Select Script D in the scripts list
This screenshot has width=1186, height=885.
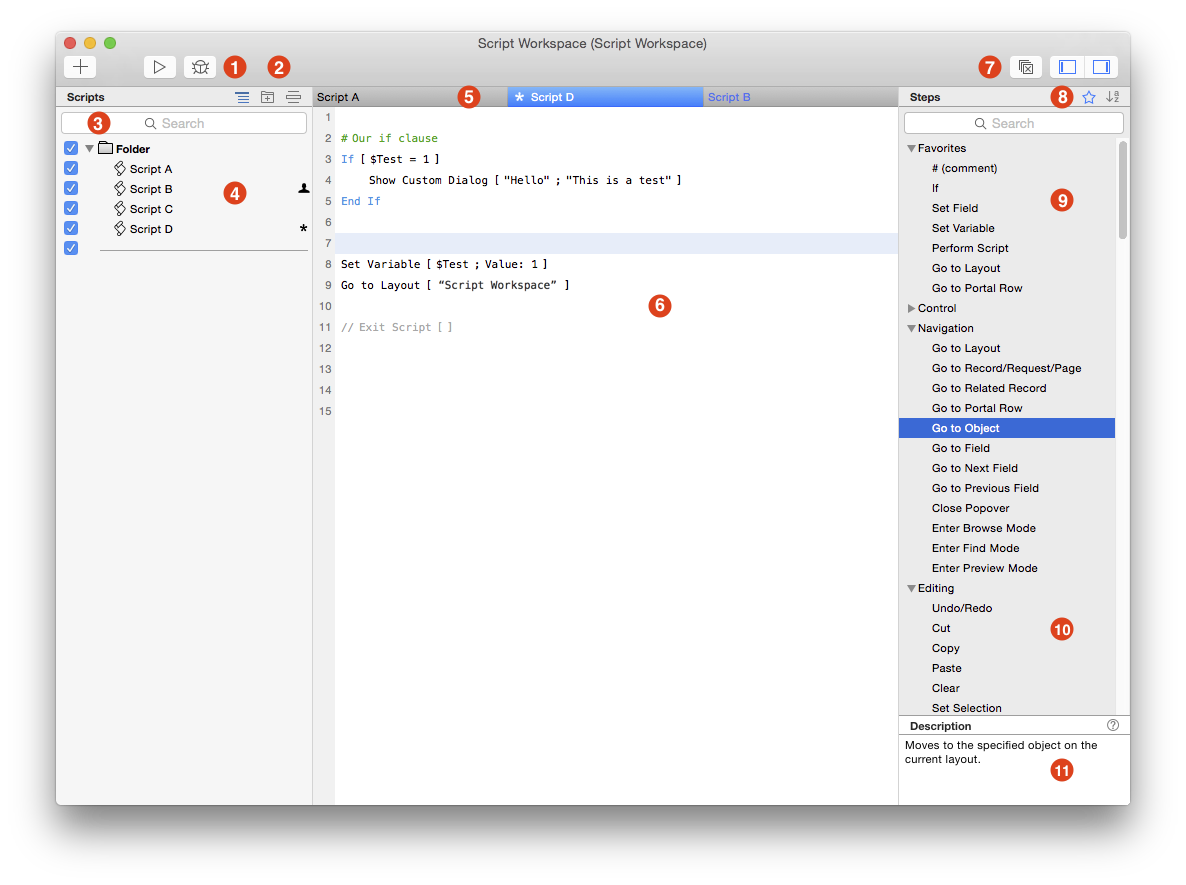151,229
